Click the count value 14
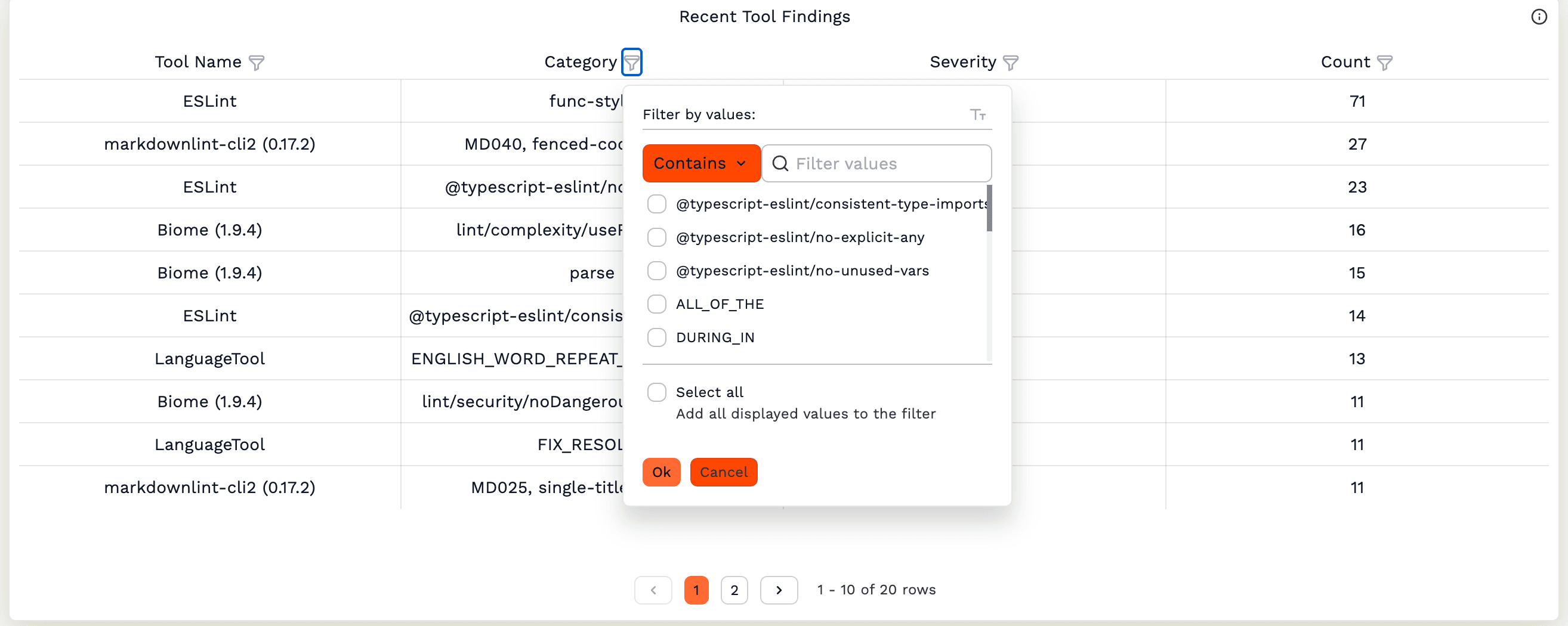The height and width of the screenshot is (626, 1568). 1357,317
